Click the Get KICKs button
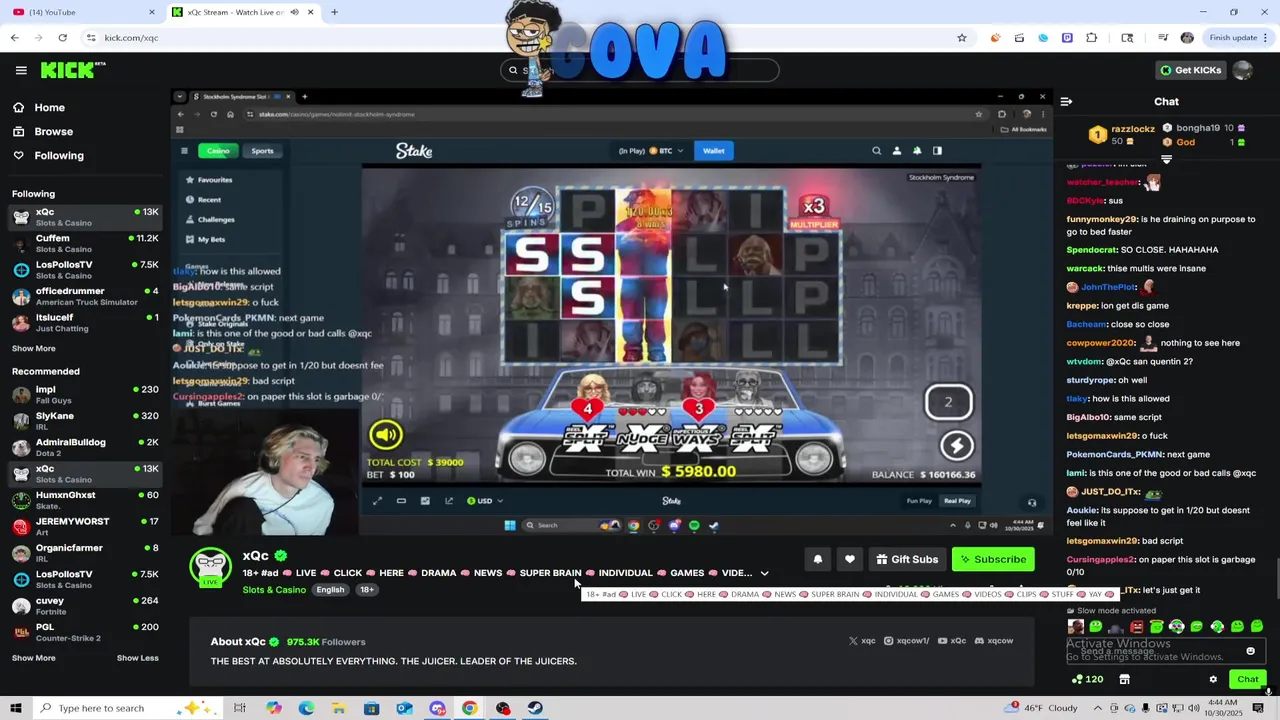The width and height of the screenshot is (1280, 720). tap(1190, 70)
